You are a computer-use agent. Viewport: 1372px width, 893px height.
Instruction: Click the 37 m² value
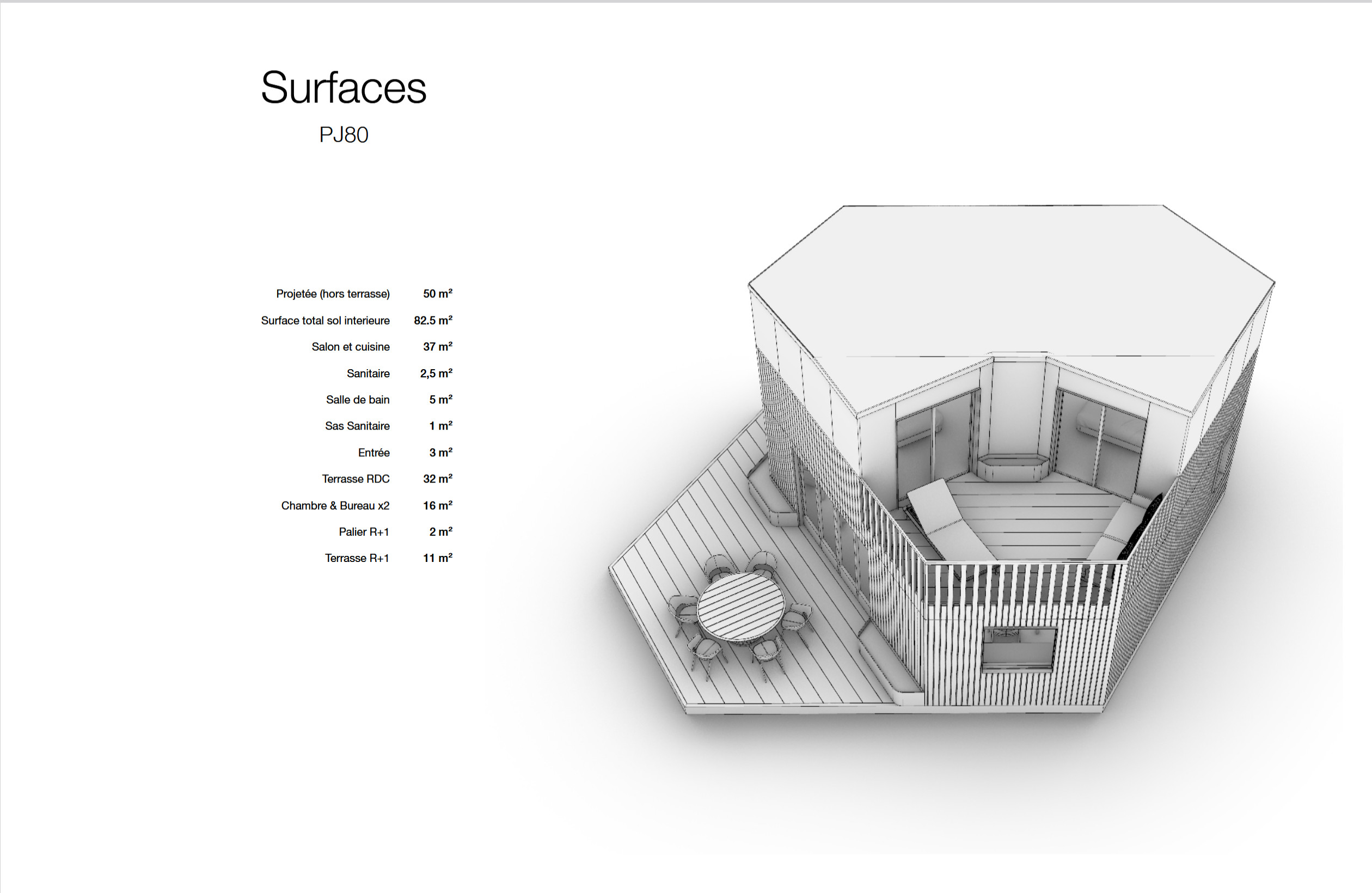click(x=438, y=346)
